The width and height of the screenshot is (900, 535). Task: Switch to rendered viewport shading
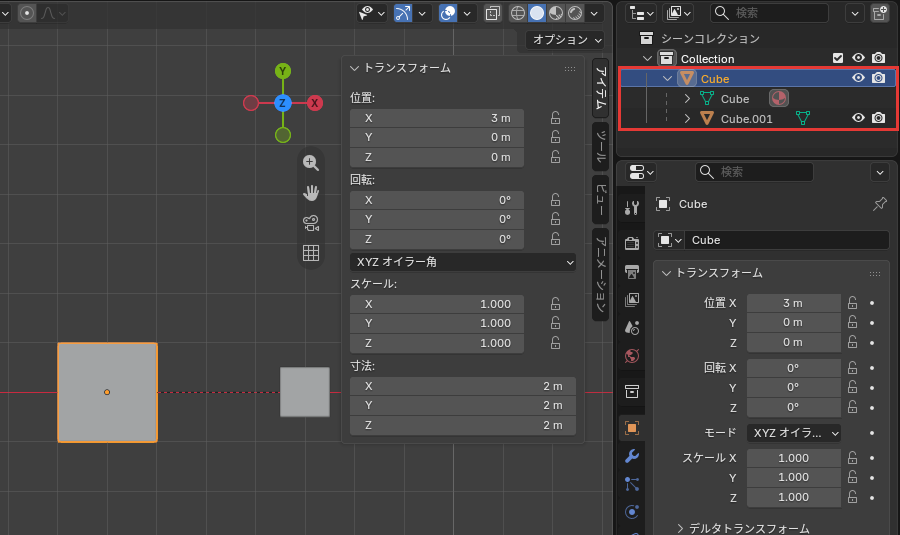click(x=575, y=13)
